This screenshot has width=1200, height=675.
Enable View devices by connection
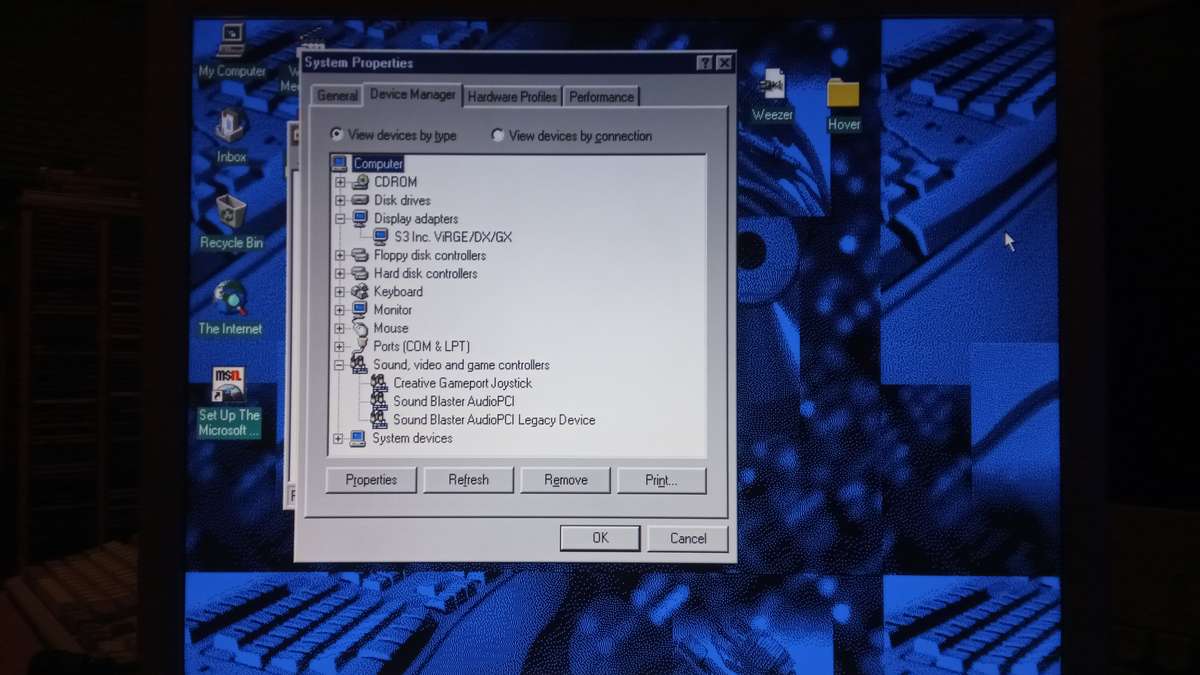coord(496,135)
